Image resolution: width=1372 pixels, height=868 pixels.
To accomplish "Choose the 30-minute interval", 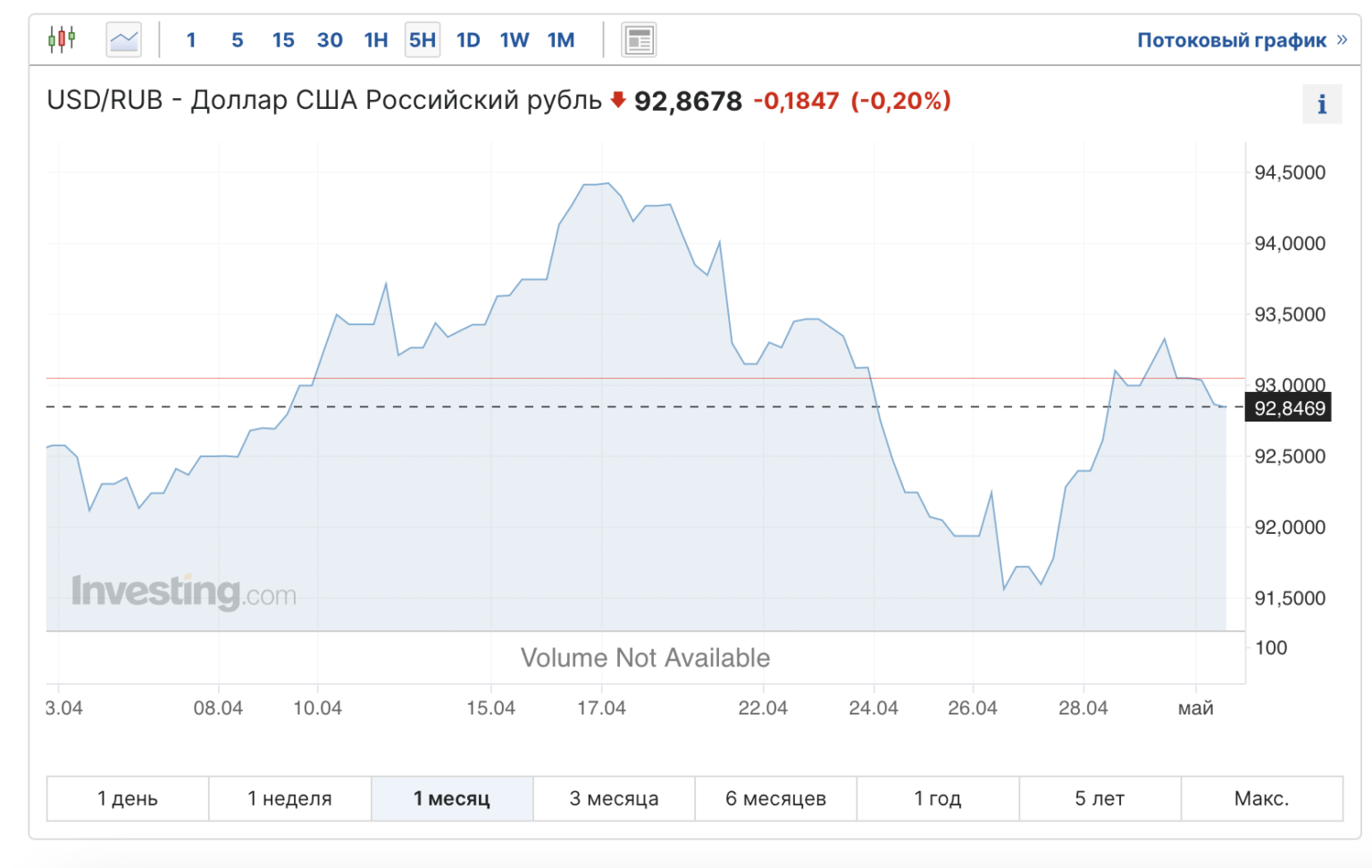I will pyautogui.click(x=330, y=40).
